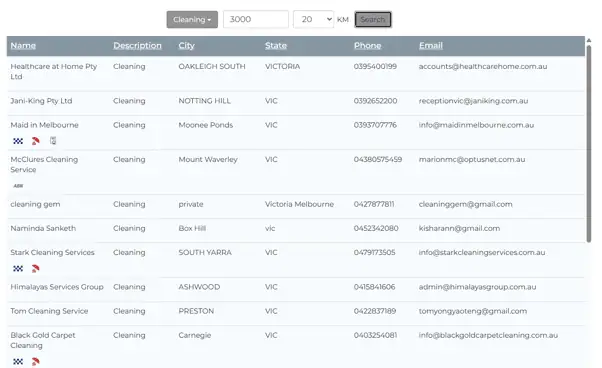Click red umbrella badge under Stark Cleaning Services

pos(35,269)
